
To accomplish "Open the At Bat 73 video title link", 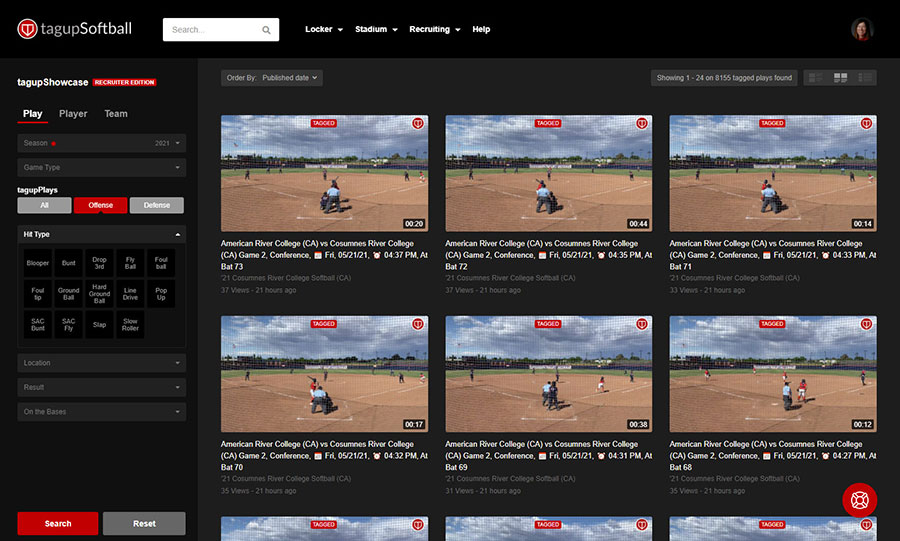I will [324, 255].
